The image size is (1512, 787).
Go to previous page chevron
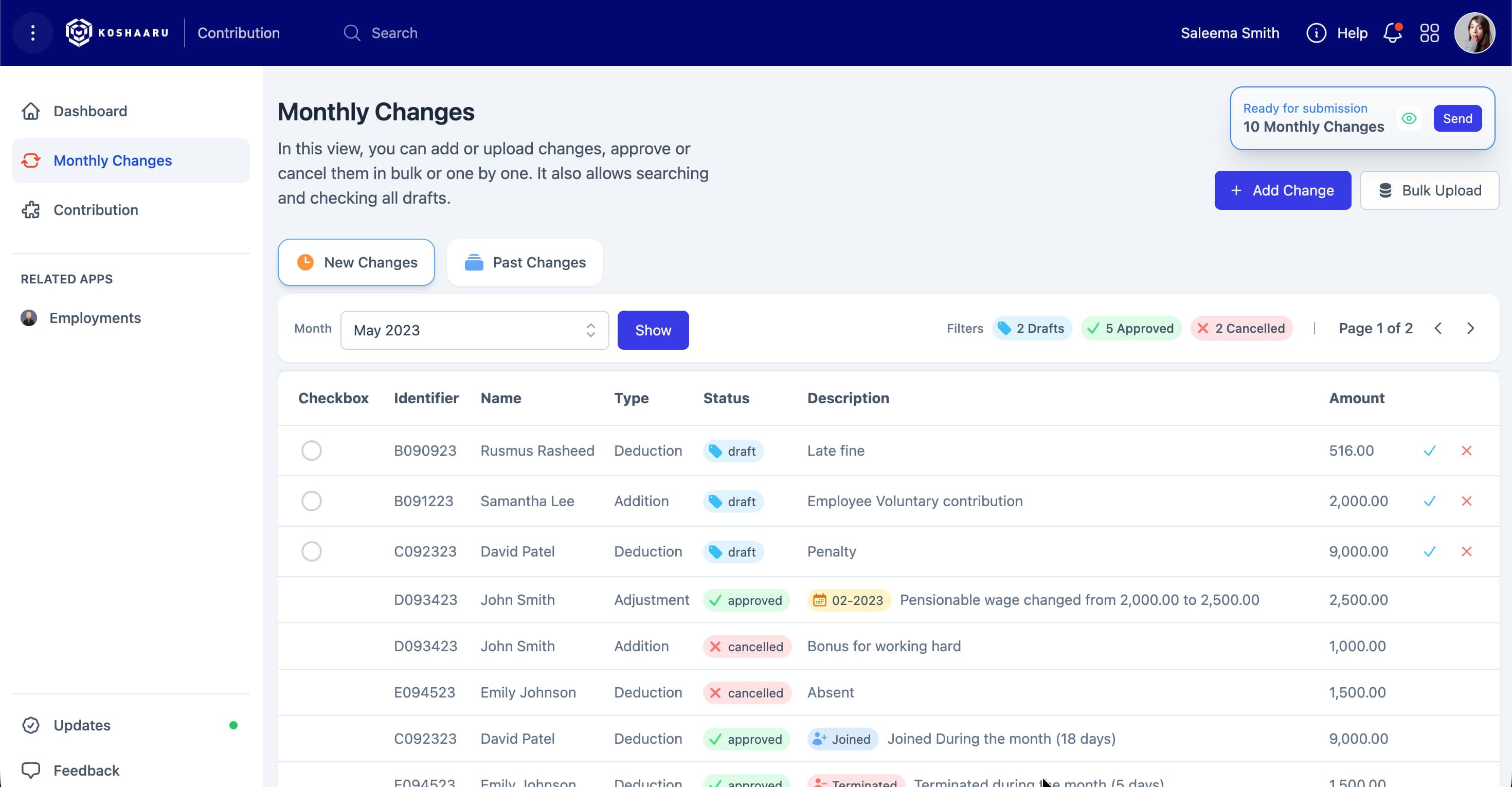1438,329
